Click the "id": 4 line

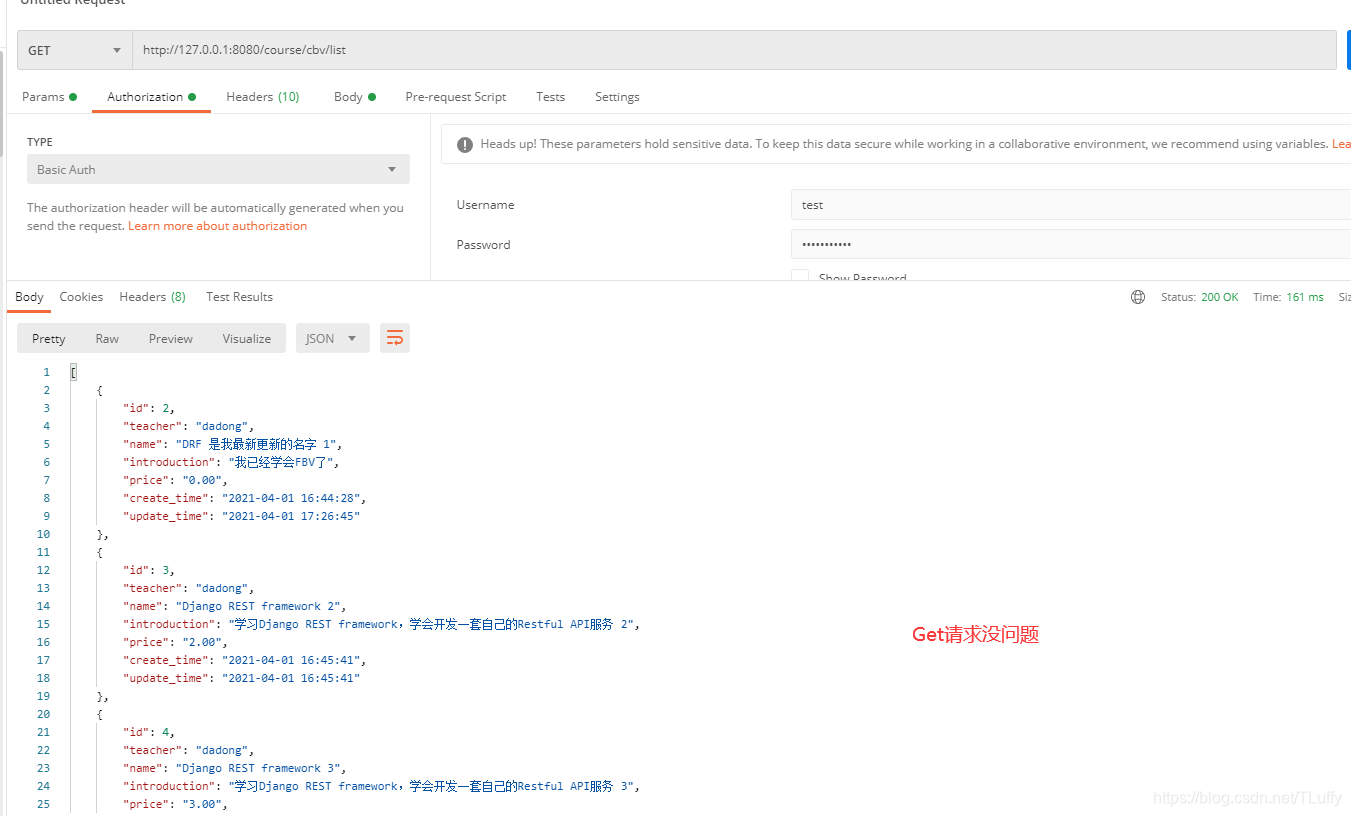(149, 732)
